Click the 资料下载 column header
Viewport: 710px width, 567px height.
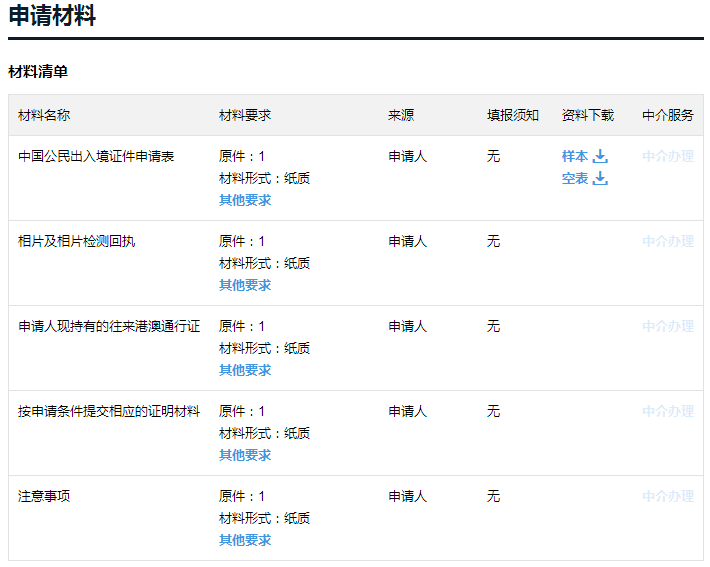[588, 116]
